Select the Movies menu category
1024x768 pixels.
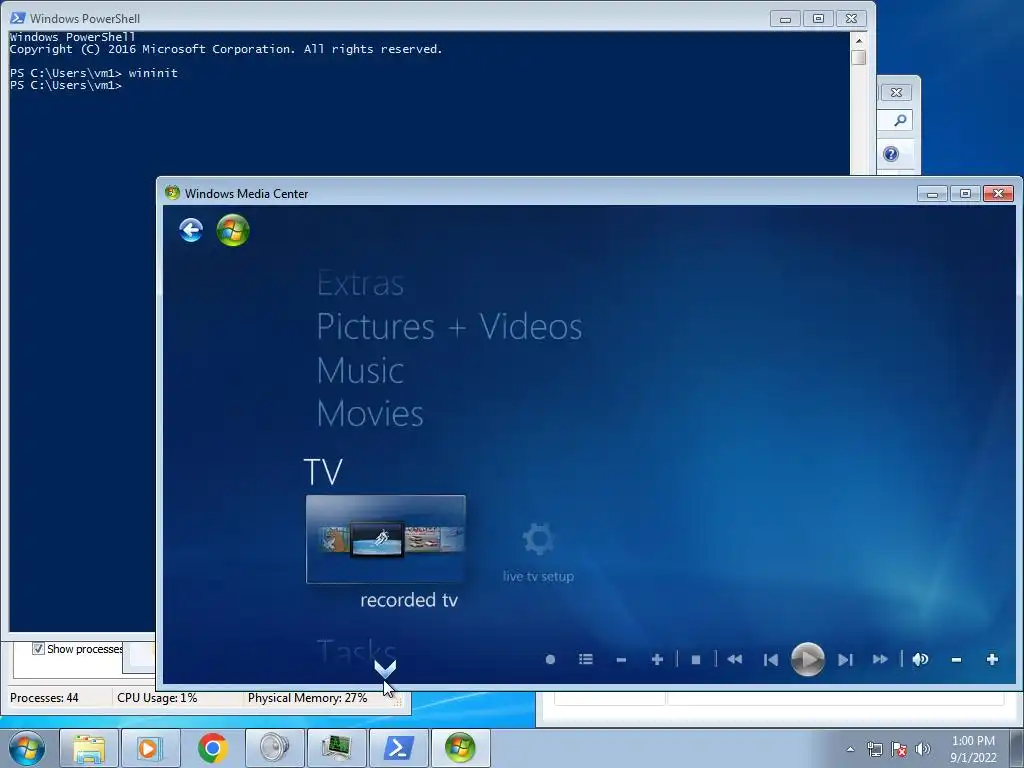[370, 414]
